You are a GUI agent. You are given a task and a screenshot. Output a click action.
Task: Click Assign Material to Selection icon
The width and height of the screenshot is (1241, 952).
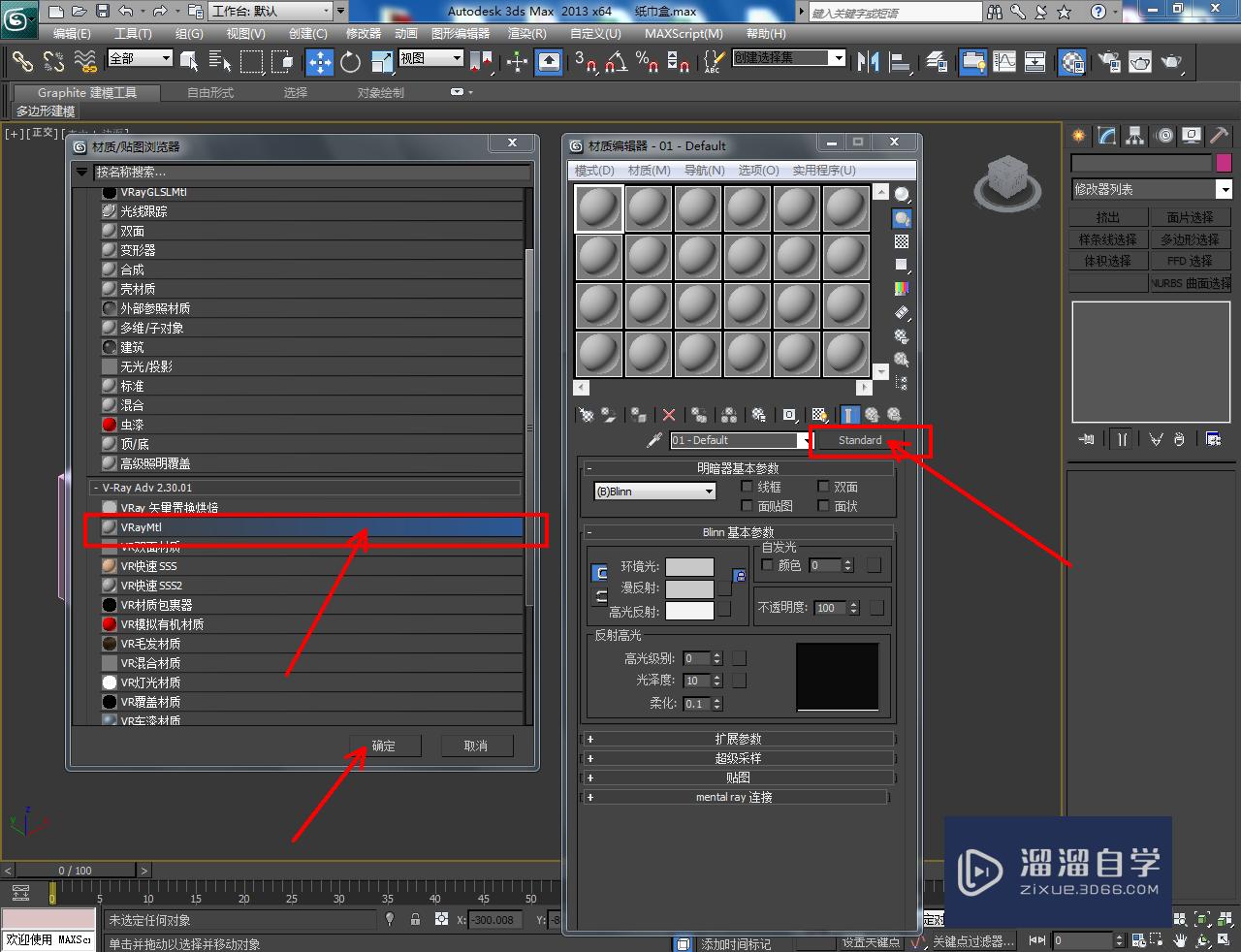(x=639, y=415)
